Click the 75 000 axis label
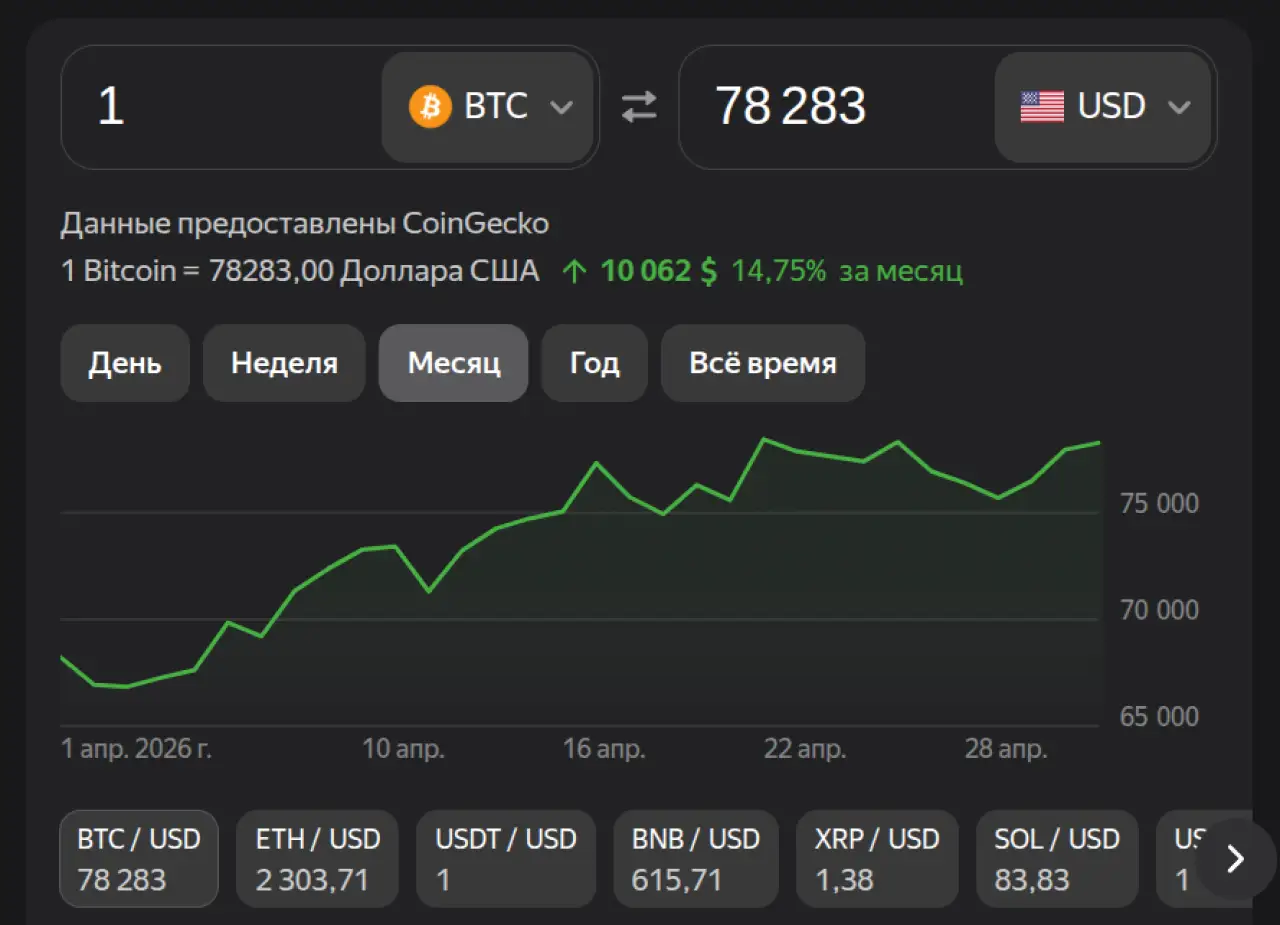Image resolution: width=1280 pixels, height=925 pixels. tap(1158, 503)
